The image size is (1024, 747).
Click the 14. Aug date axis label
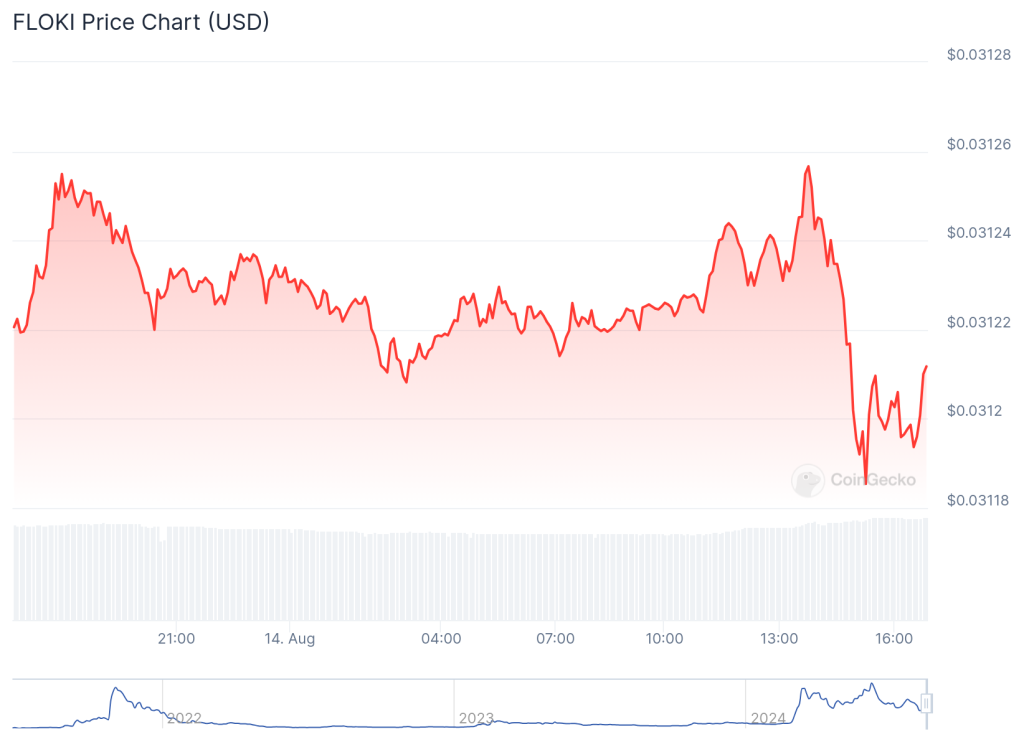290,639
